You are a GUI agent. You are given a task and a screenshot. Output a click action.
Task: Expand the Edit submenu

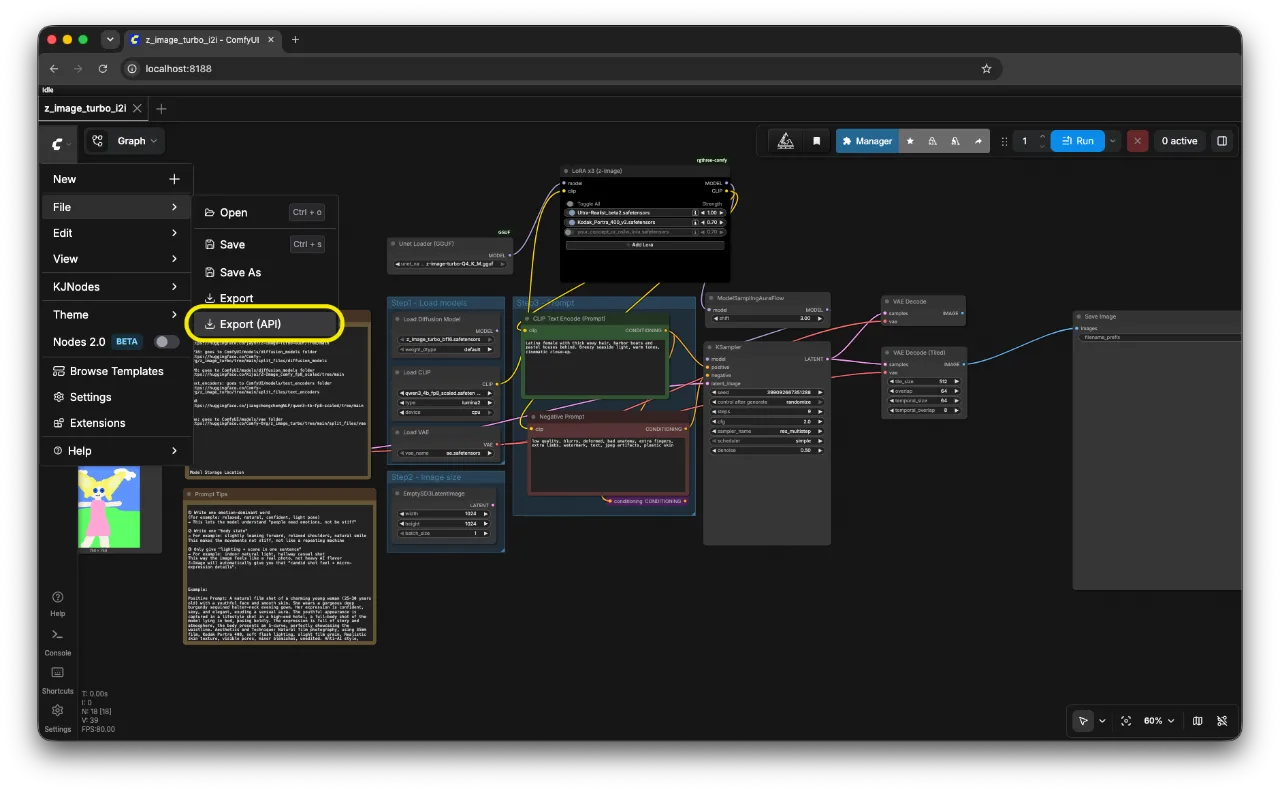click(x=115, y=233)
